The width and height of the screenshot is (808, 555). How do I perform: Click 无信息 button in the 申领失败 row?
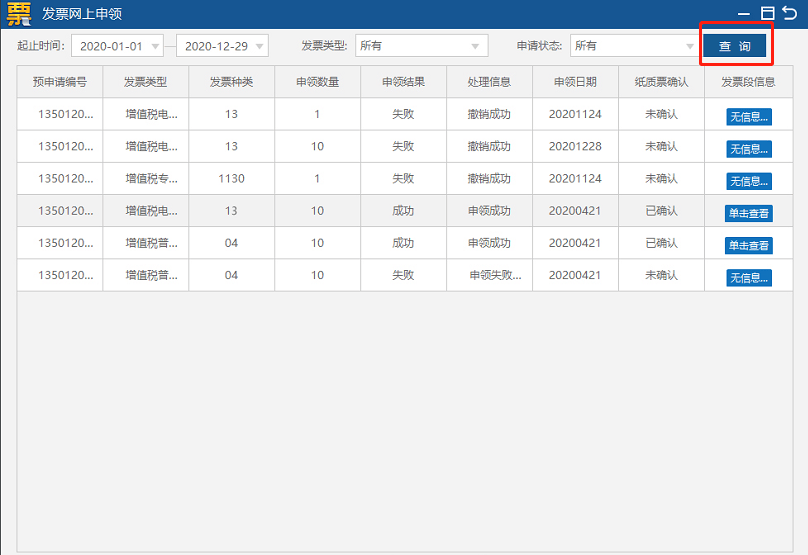pyautogui.click(x=748, y=277)
